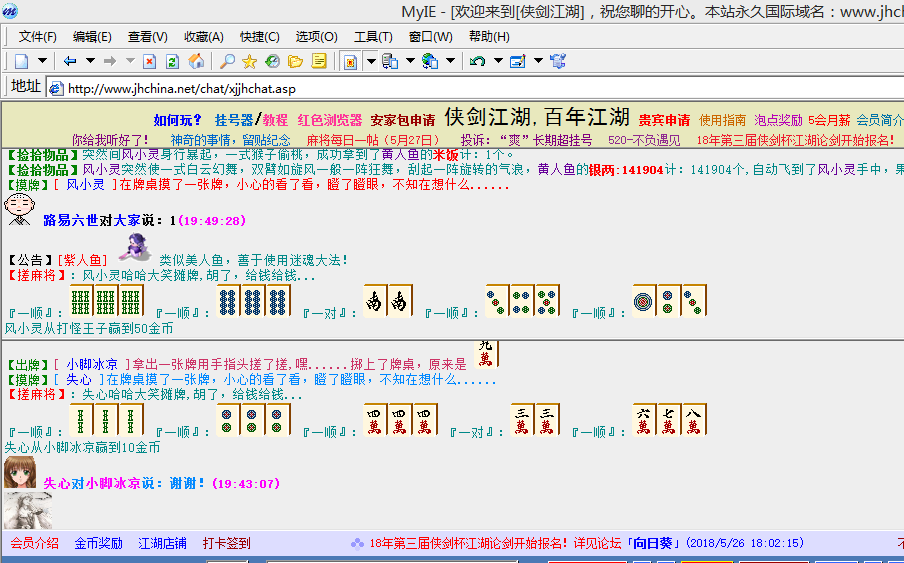Screen dimensions: 904x563
Task: Open History clock icon
Action: tap(272, 61)
